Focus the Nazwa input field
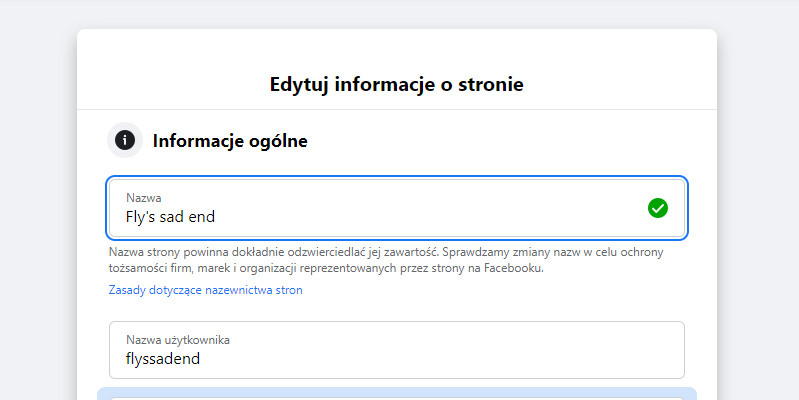The height and width of the screenshot is (400, 799). point(397,208)
